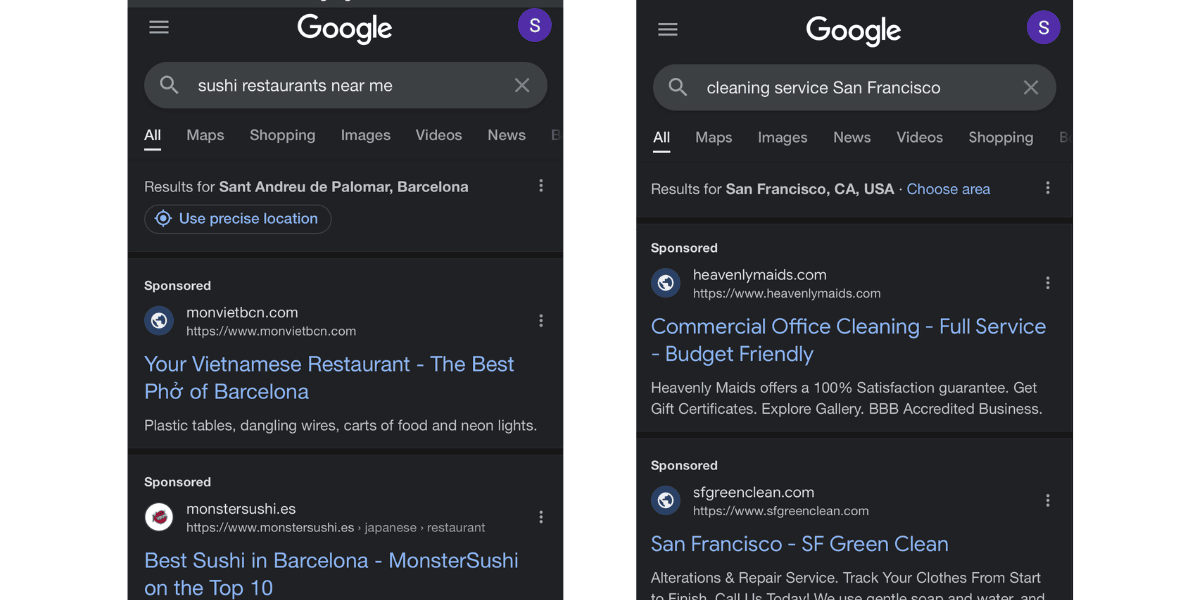Image resolution: width=1200 pixels, height=600 pixels.
Task: Tap search magnifier beside cleaning service query
Action: pyautogui.click(x=678, y=87)
